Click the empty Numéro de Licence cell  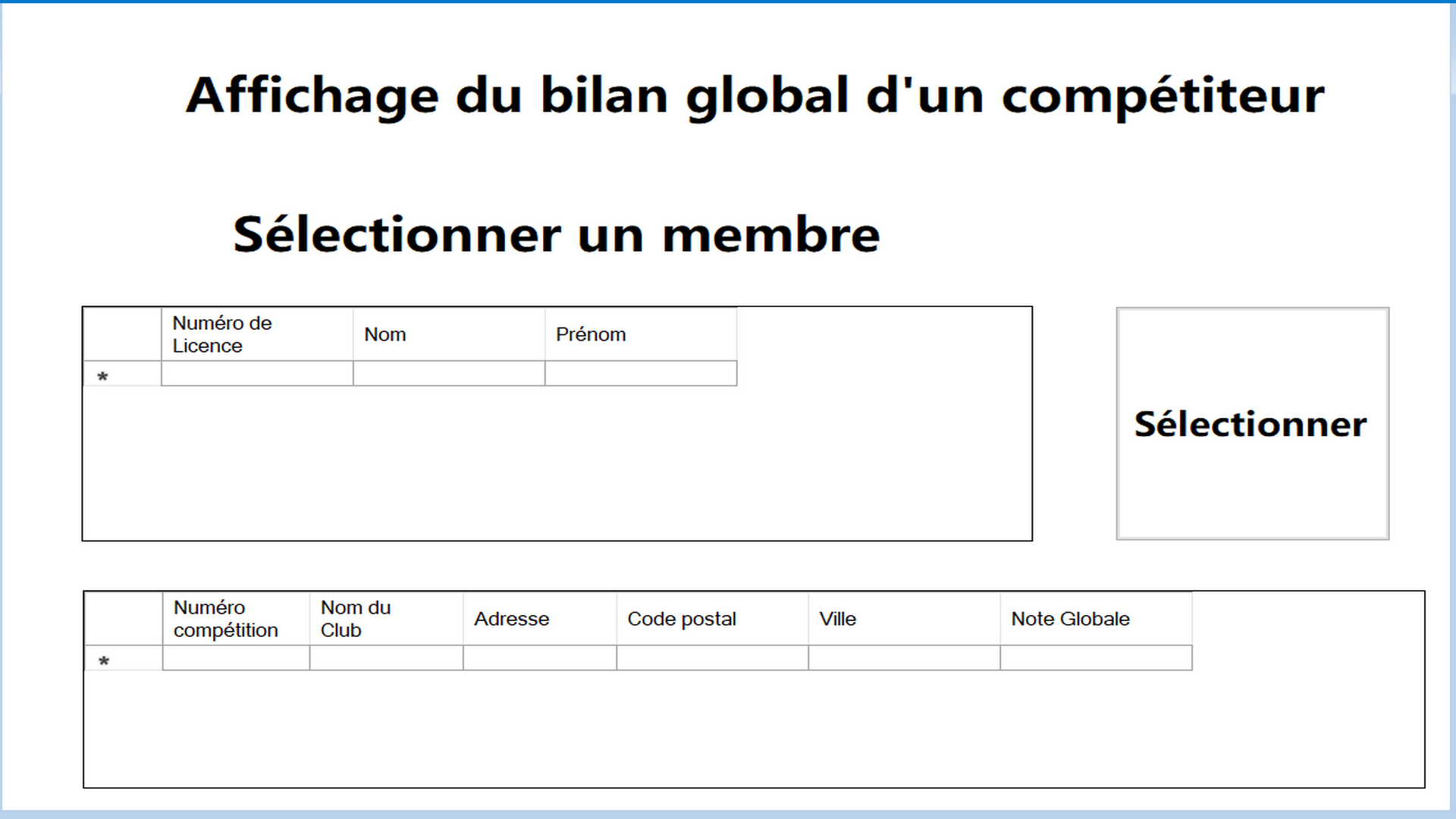point(256,374)
